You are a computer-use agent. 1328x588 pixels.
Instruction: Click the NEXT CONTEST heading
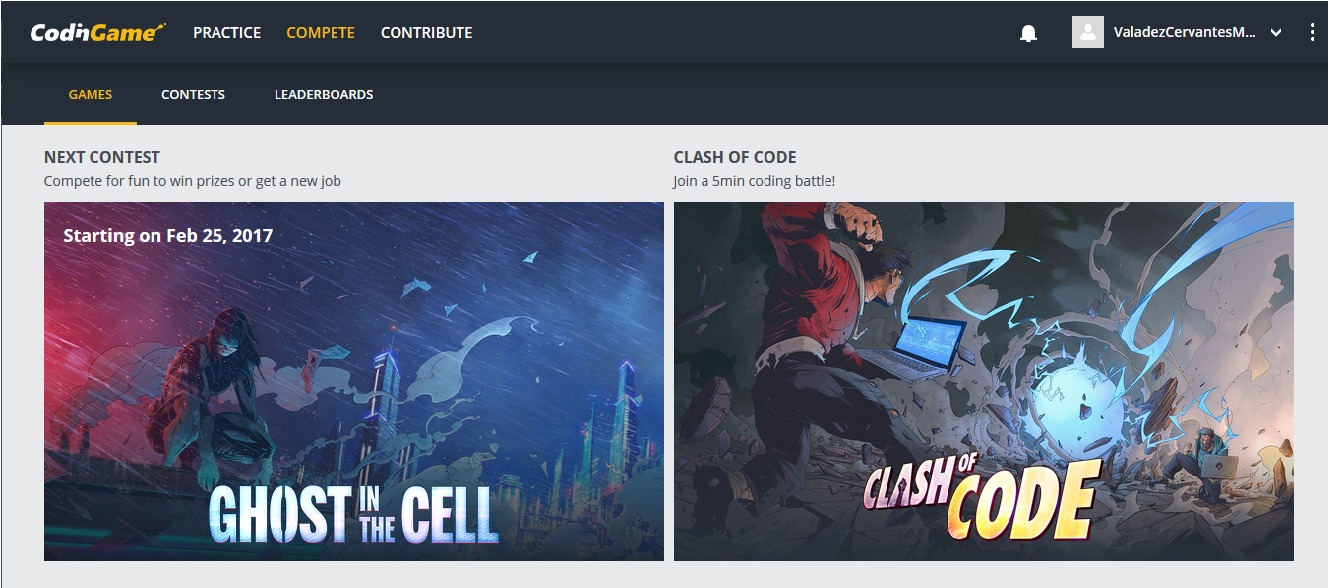[102, 157]
